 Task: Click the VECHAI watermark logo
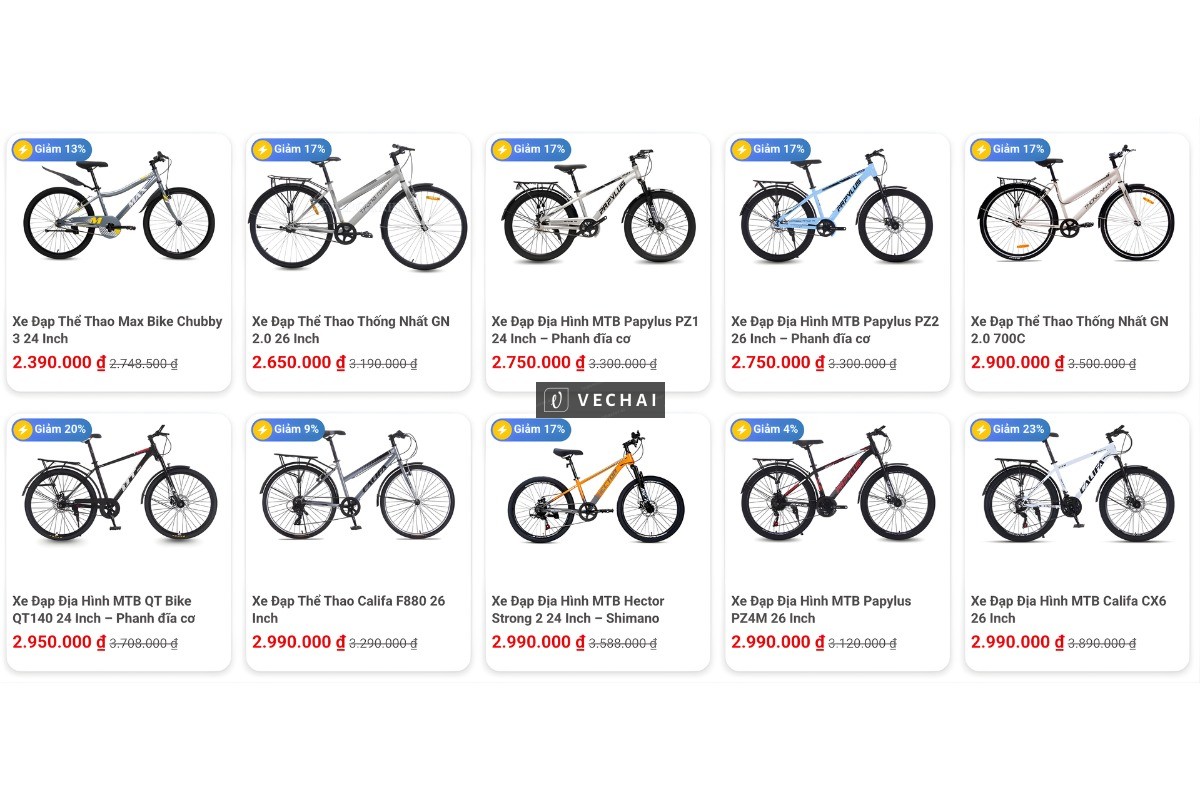600,400
